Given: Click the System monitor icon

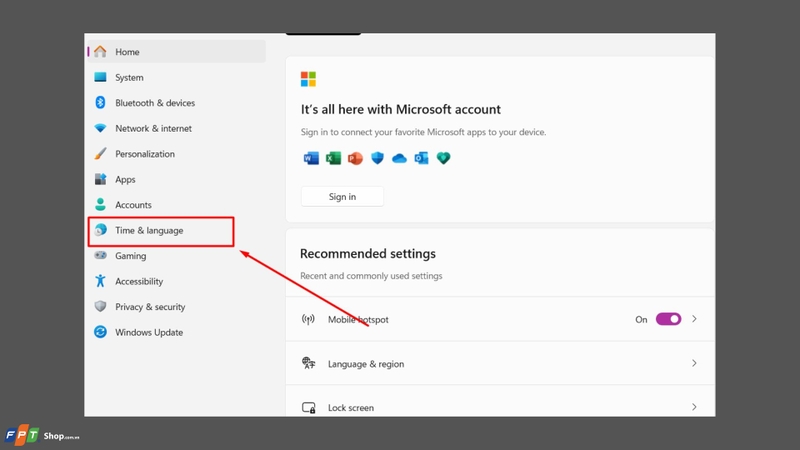Looking at the screenshot, I should point(101,77).
